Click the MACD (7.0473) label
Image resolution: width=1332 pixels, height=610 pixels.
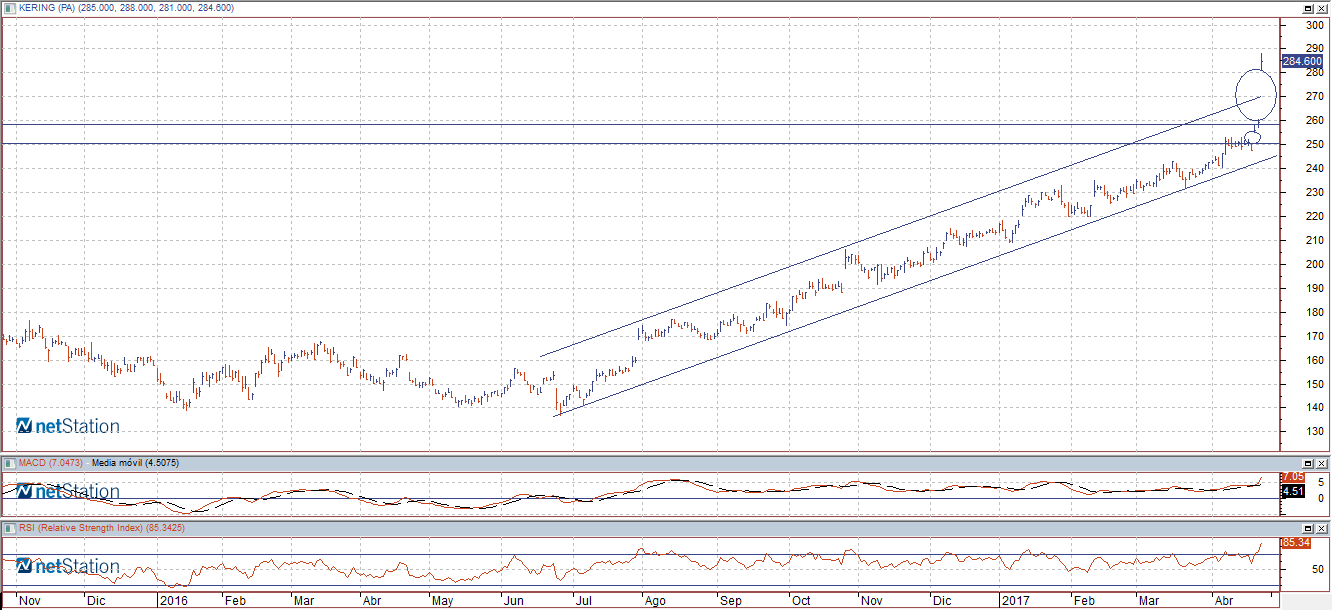[50, 463]
